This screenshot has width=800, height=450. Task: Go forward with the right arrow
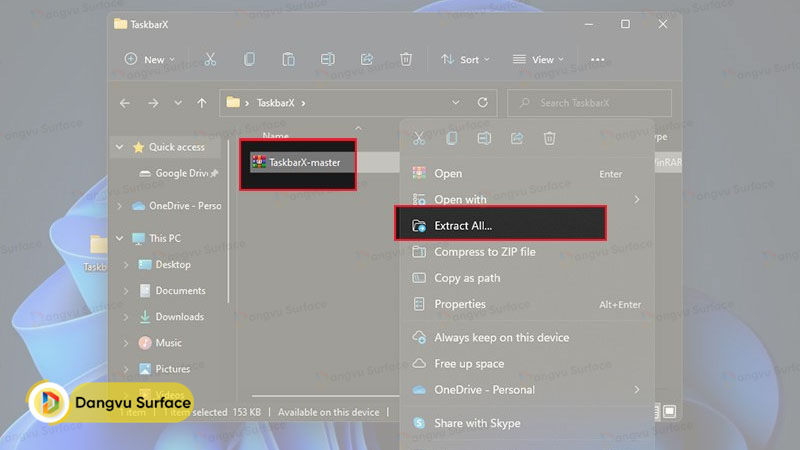[x=153, y=103]
